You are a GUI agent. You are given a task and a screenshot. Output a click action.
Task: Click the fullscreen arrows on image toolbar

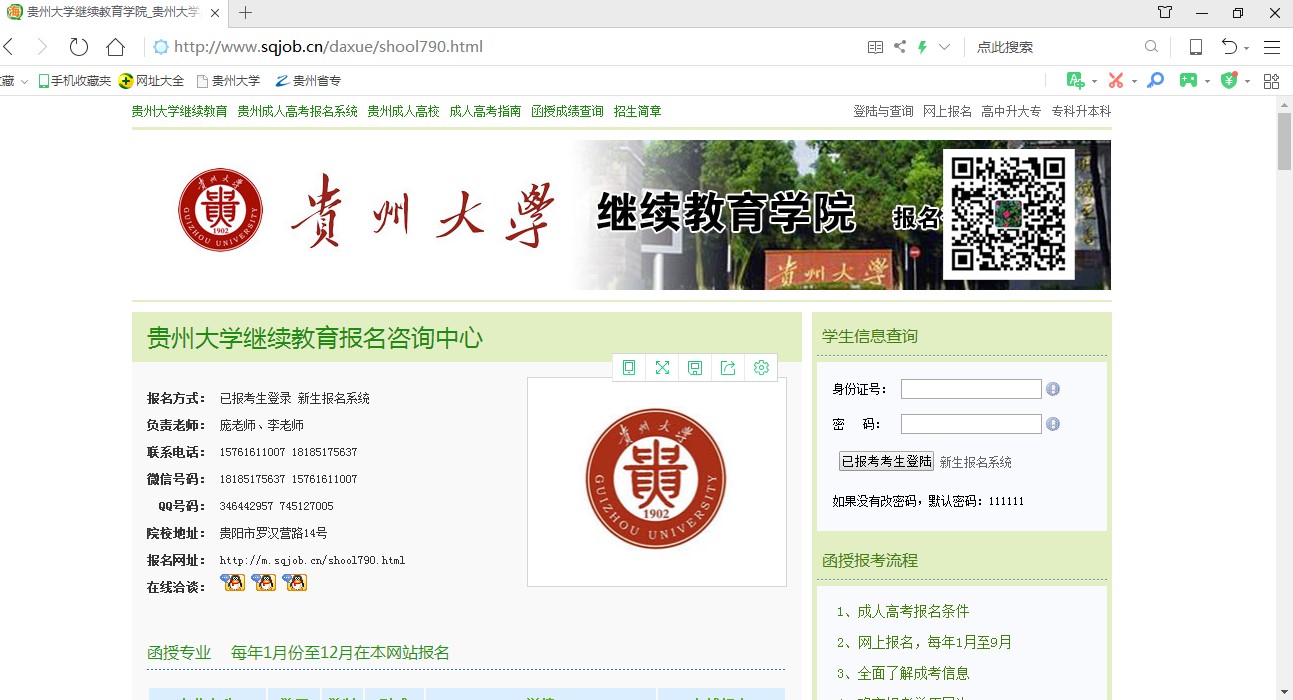[662, 368]
